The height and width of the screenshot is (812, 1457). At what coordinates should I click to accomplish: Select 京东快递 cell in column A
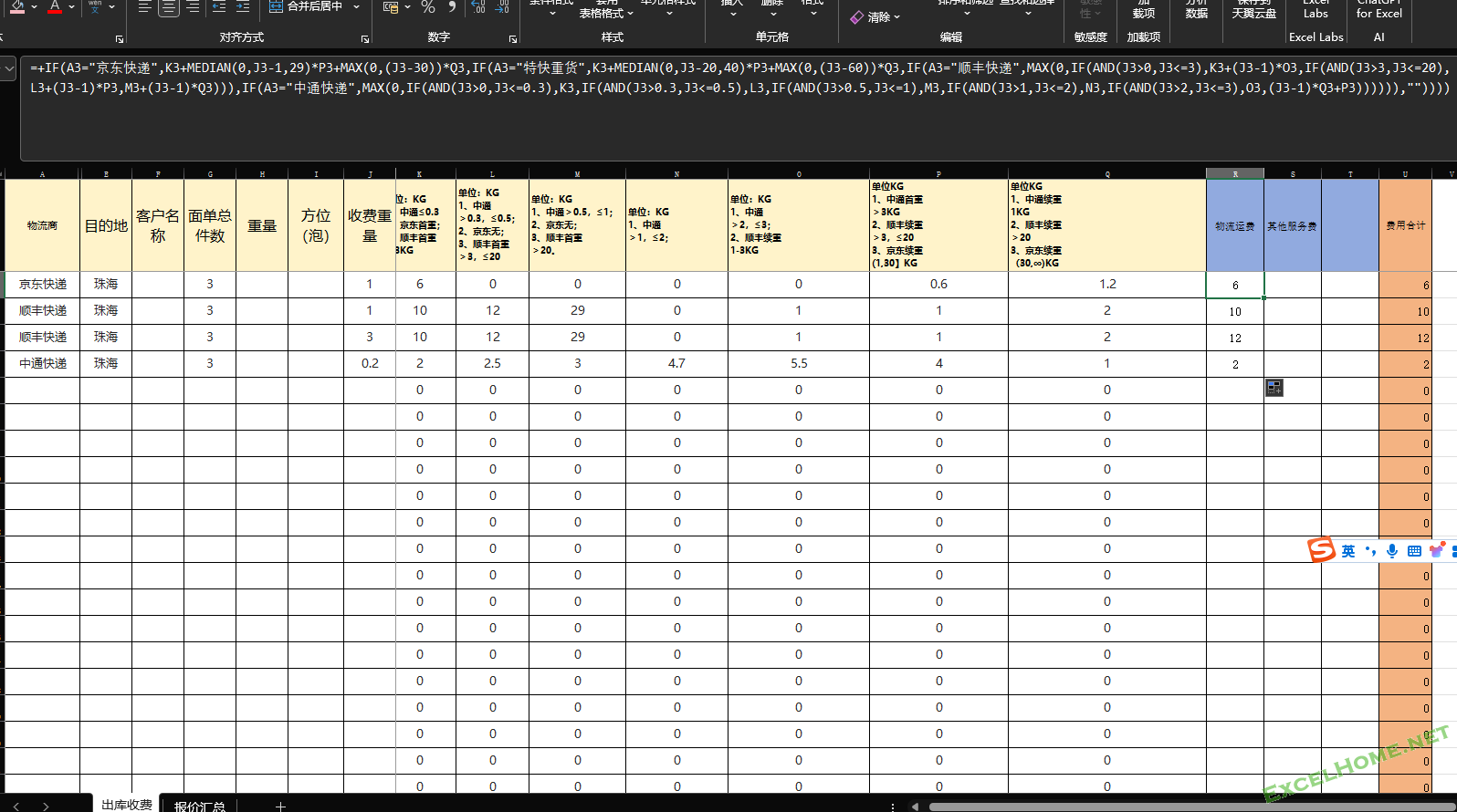coord(43,284)
